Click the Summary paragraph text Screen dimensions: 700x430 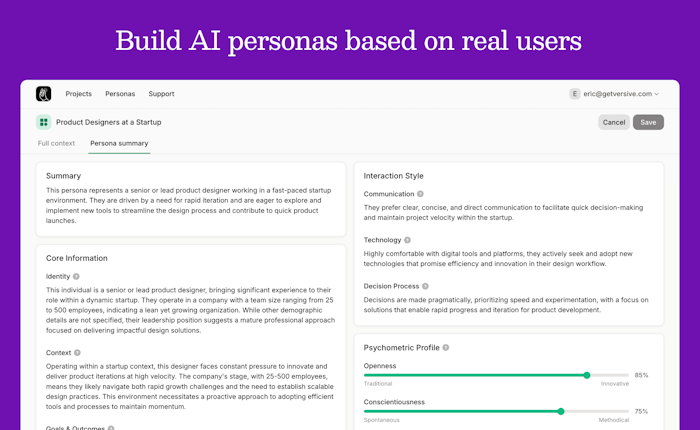click(189, 205)
